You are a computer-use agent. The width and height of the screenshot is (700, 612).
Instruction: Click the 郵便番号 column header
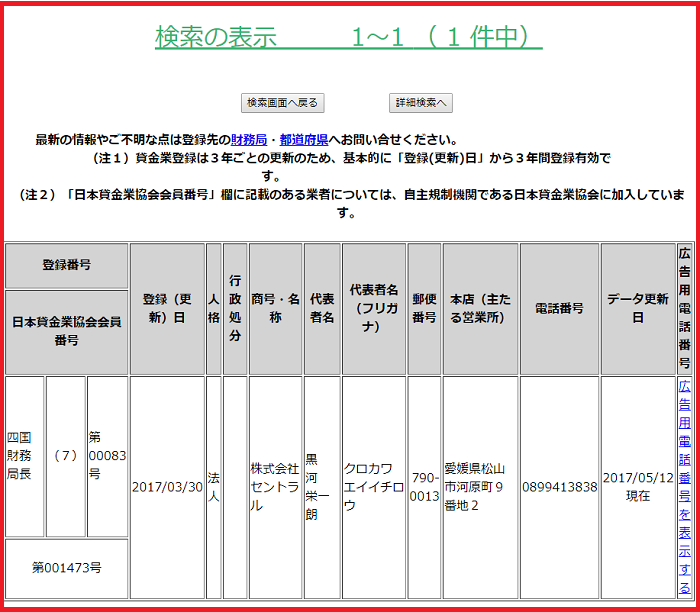pos(425,308)
